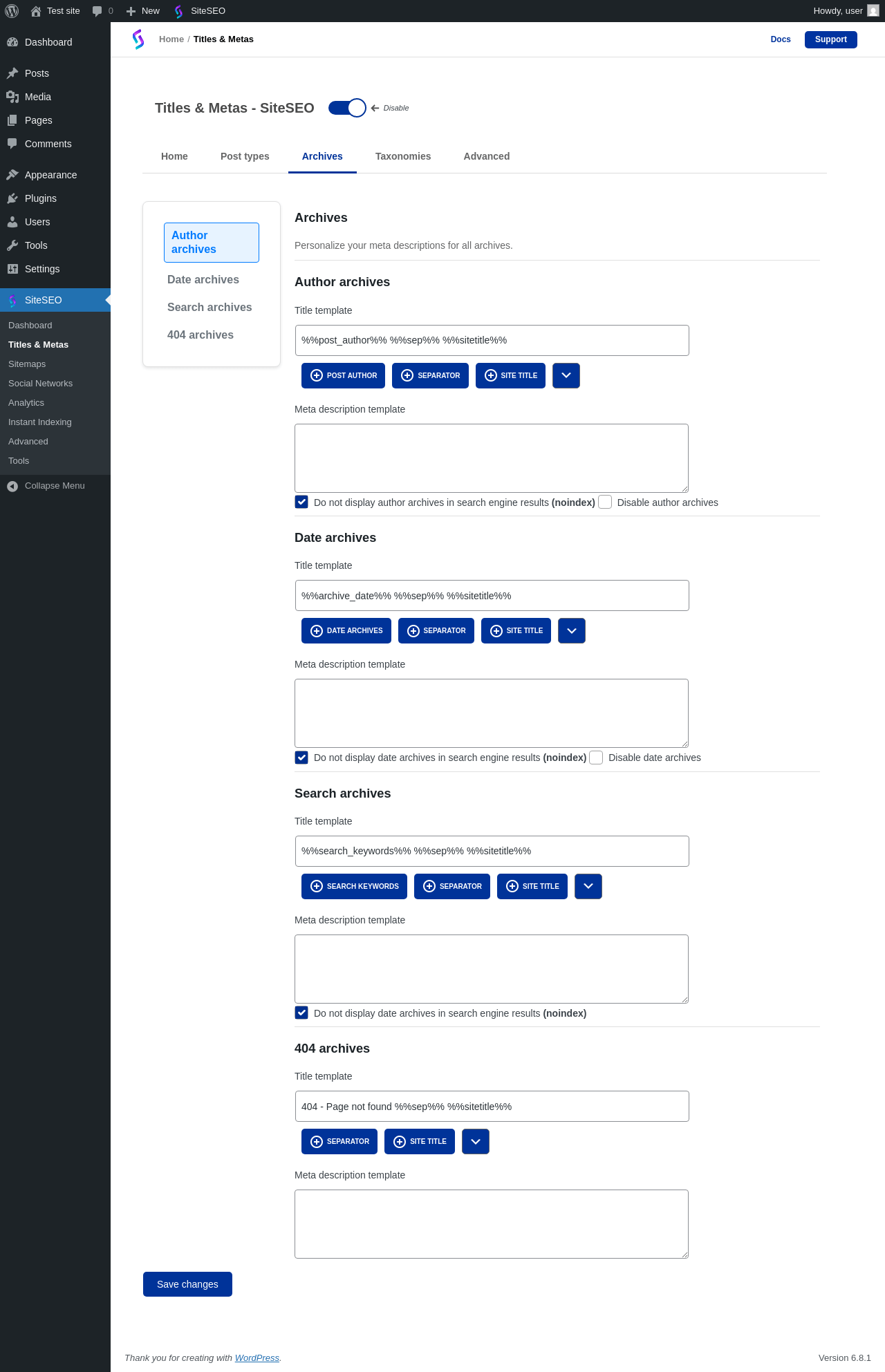
Task: Click the Save changes button
Action: pyautogui.click(x=187, y=1284)
